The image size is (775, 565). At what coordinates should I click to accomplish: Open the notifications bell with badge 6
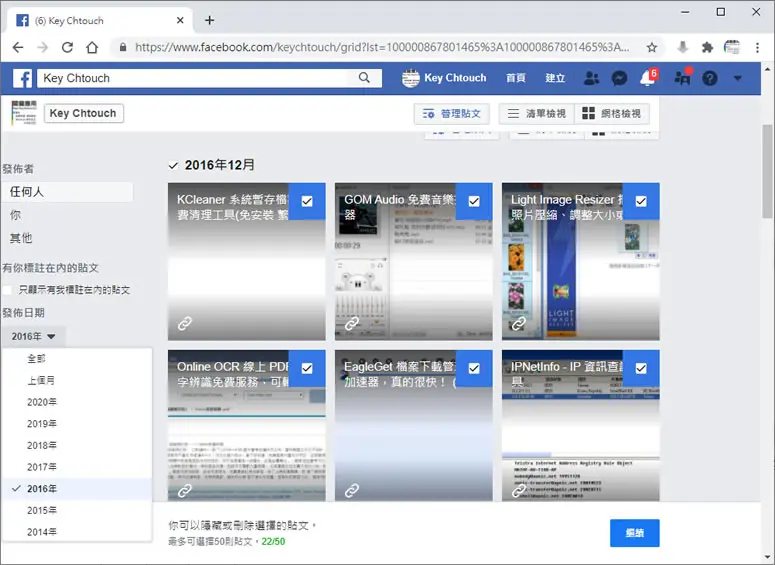point(648,78)
